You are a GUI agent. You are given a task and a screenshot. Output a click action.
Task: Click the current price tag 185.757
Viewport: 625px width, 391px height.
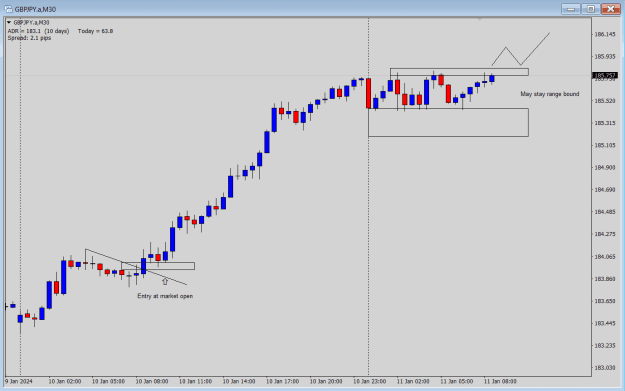pos(605,75)
